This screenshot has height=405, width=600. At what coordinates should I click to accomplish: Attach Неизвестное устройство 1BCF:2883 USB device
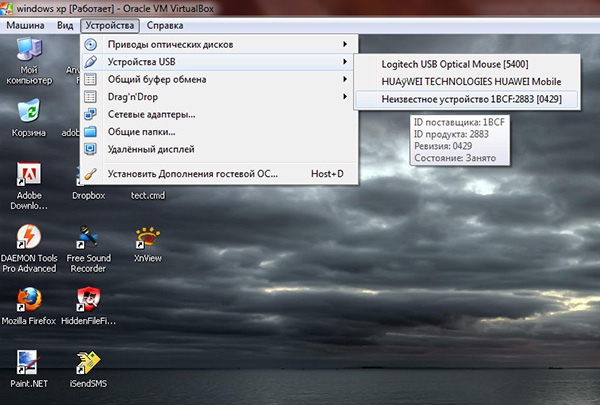click(x=458, y=98)
